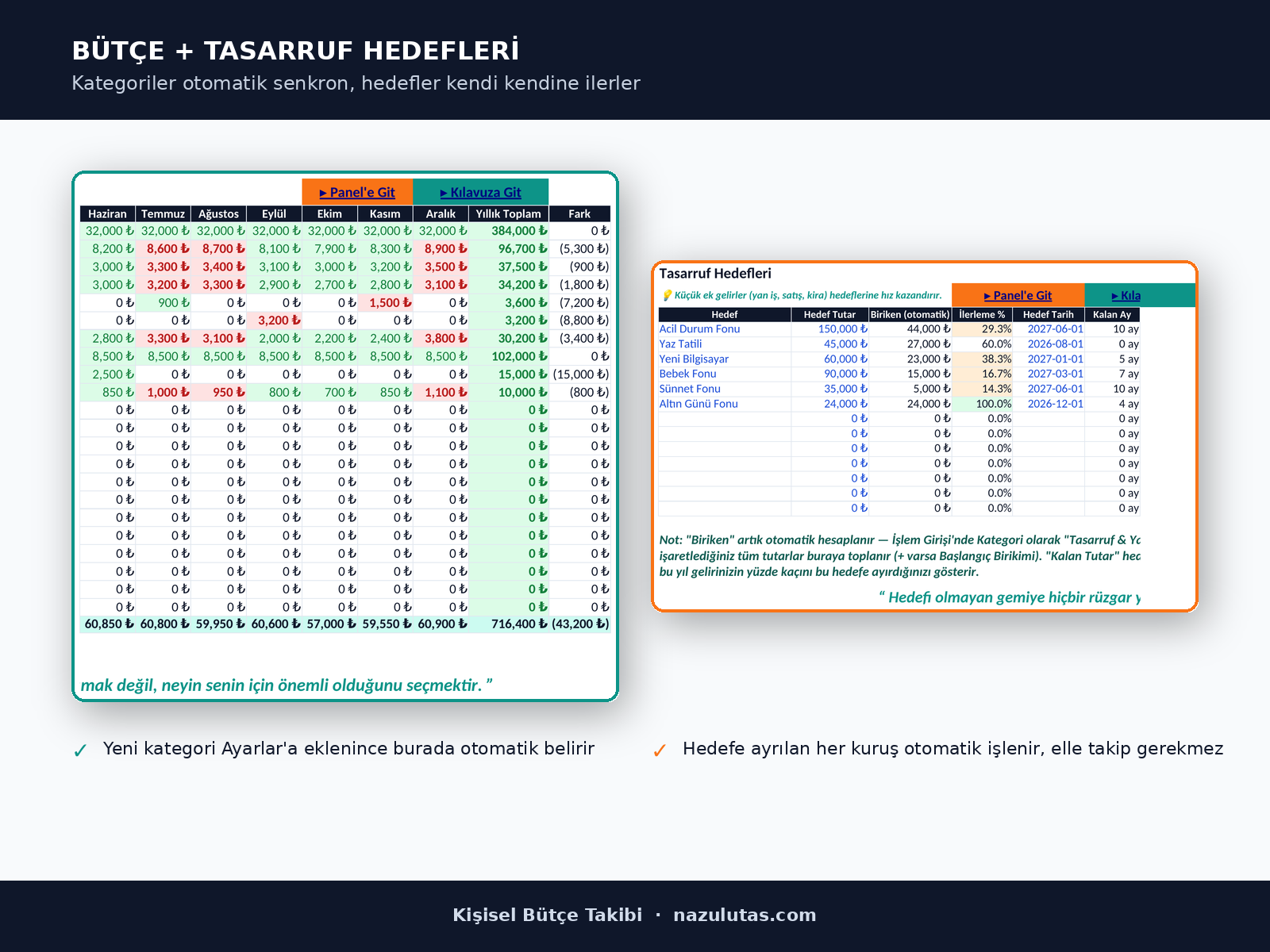This screenshot has width=1270, height=952.
Task: Click the Yeni Bilgisayar goal name
Action: [694, 359]
